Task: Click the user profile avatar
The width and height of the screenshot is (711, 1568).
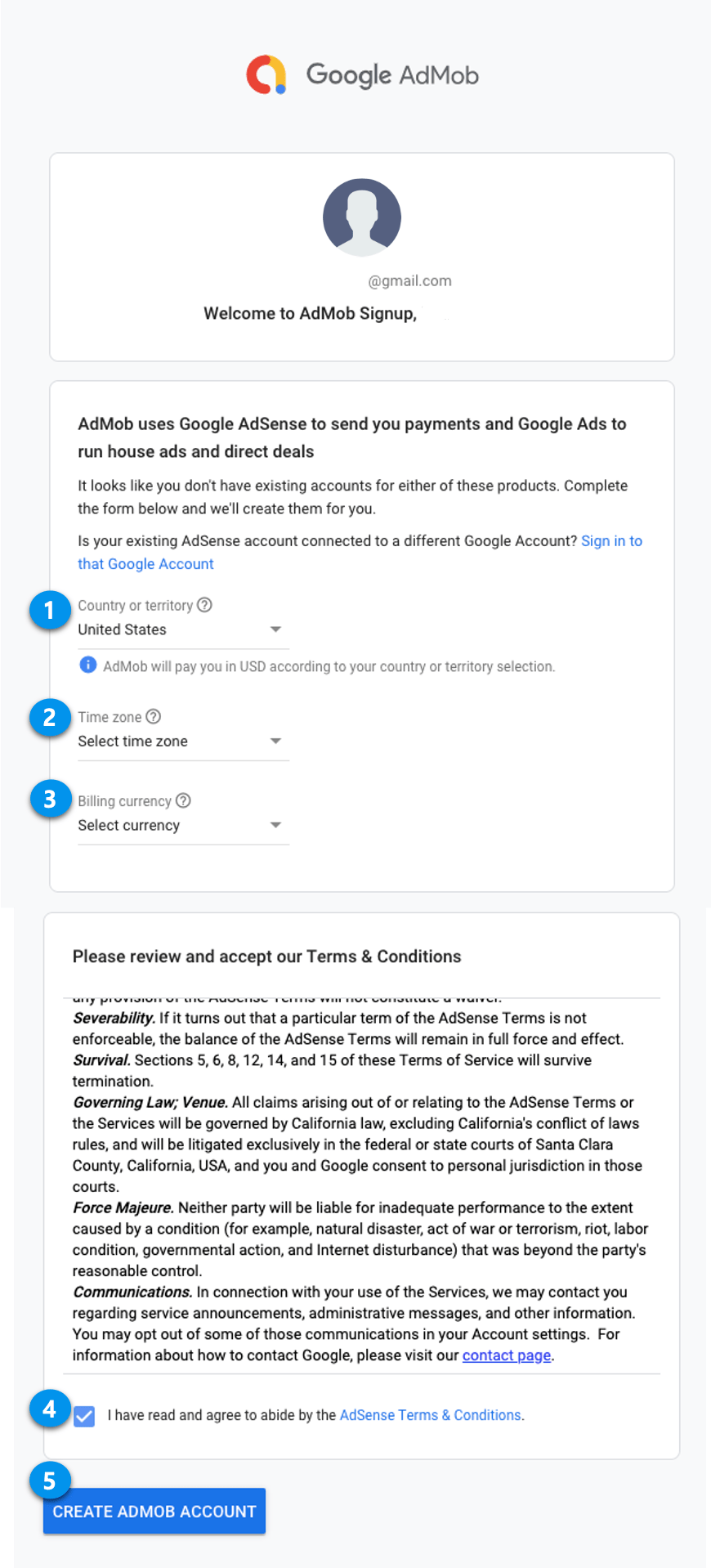Action: point(362,217)
